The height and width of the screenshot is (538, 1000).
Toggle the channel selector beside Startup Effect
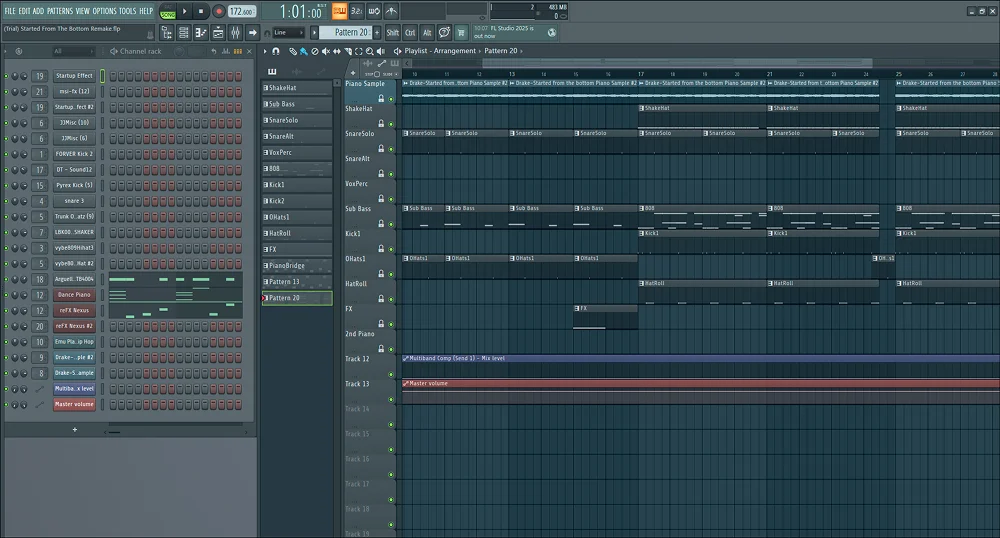102,76
